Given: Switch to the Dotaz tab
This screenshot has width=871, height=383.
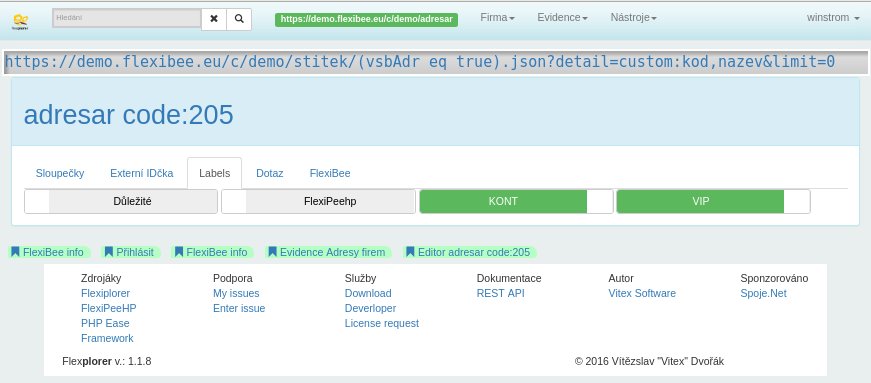Looking at the screenshot, I should (269, 173).
